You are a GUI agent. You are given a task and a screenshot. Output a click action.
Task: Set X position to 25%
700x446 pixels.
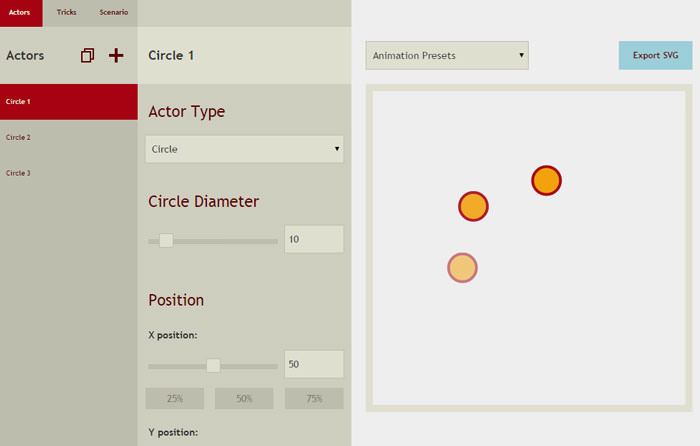[x=175, y=399]
